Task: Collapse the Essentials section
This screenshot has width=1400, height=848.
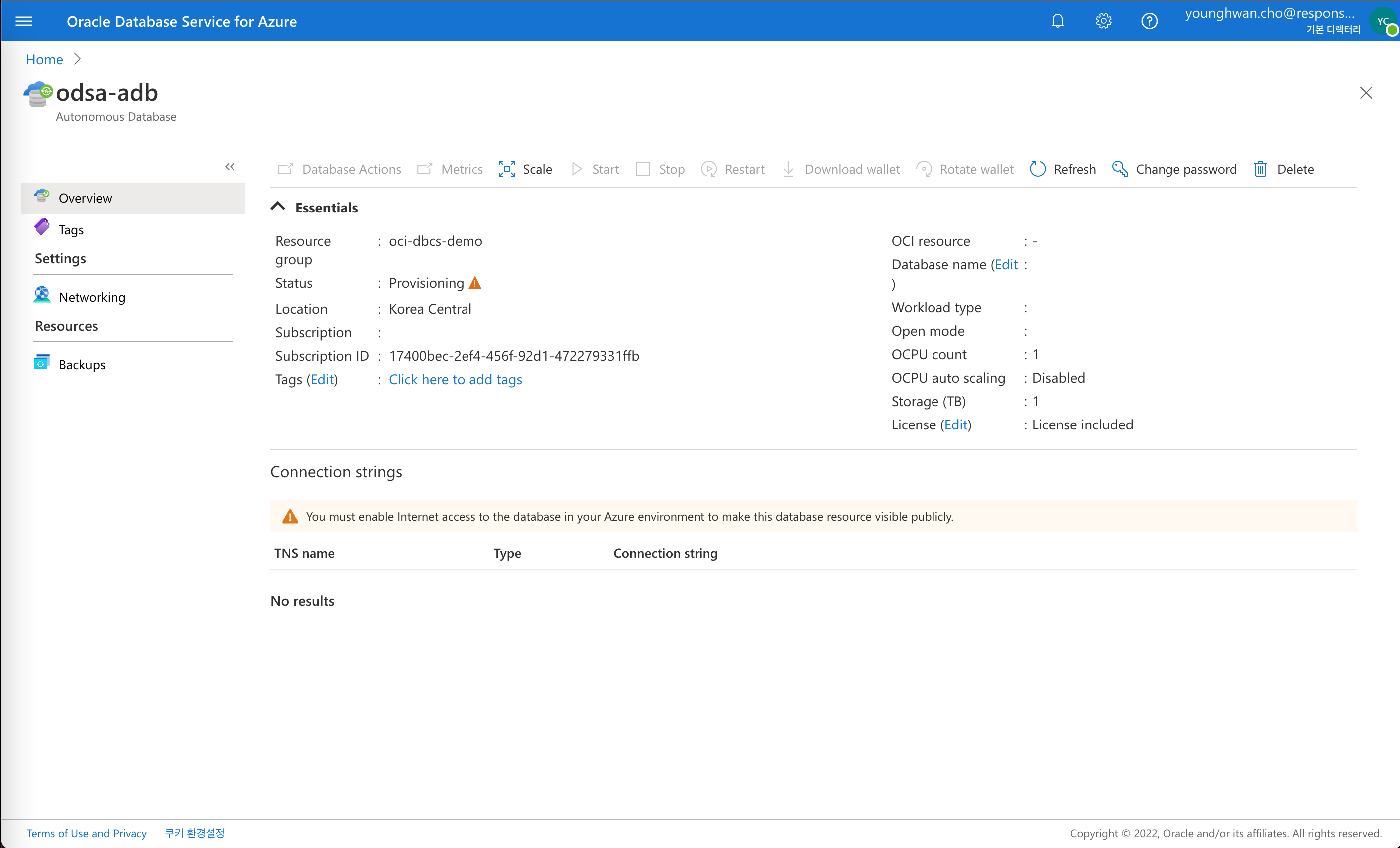Action: click(x=278, y=207)
